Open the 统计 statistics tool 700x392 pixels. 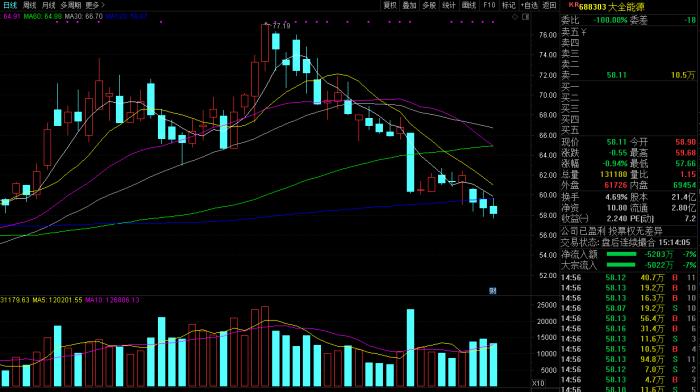pos(449,5)
